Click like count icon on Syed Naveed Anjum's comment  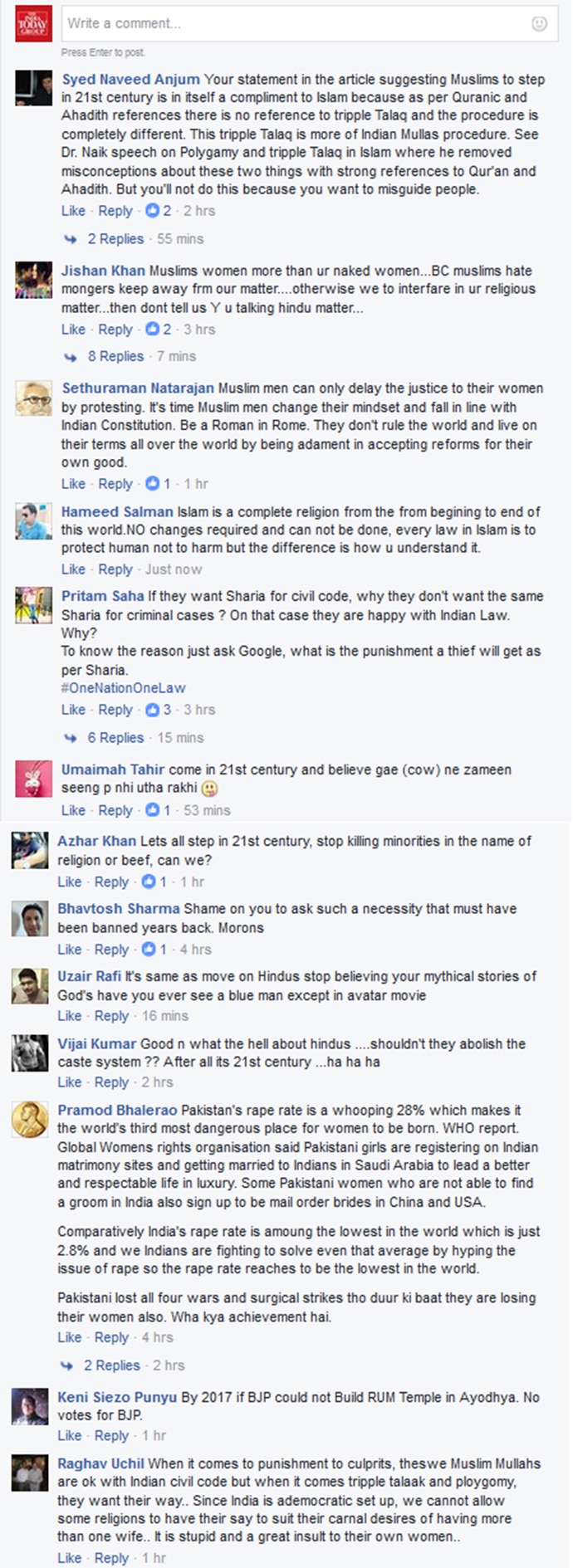pos(152,211)
